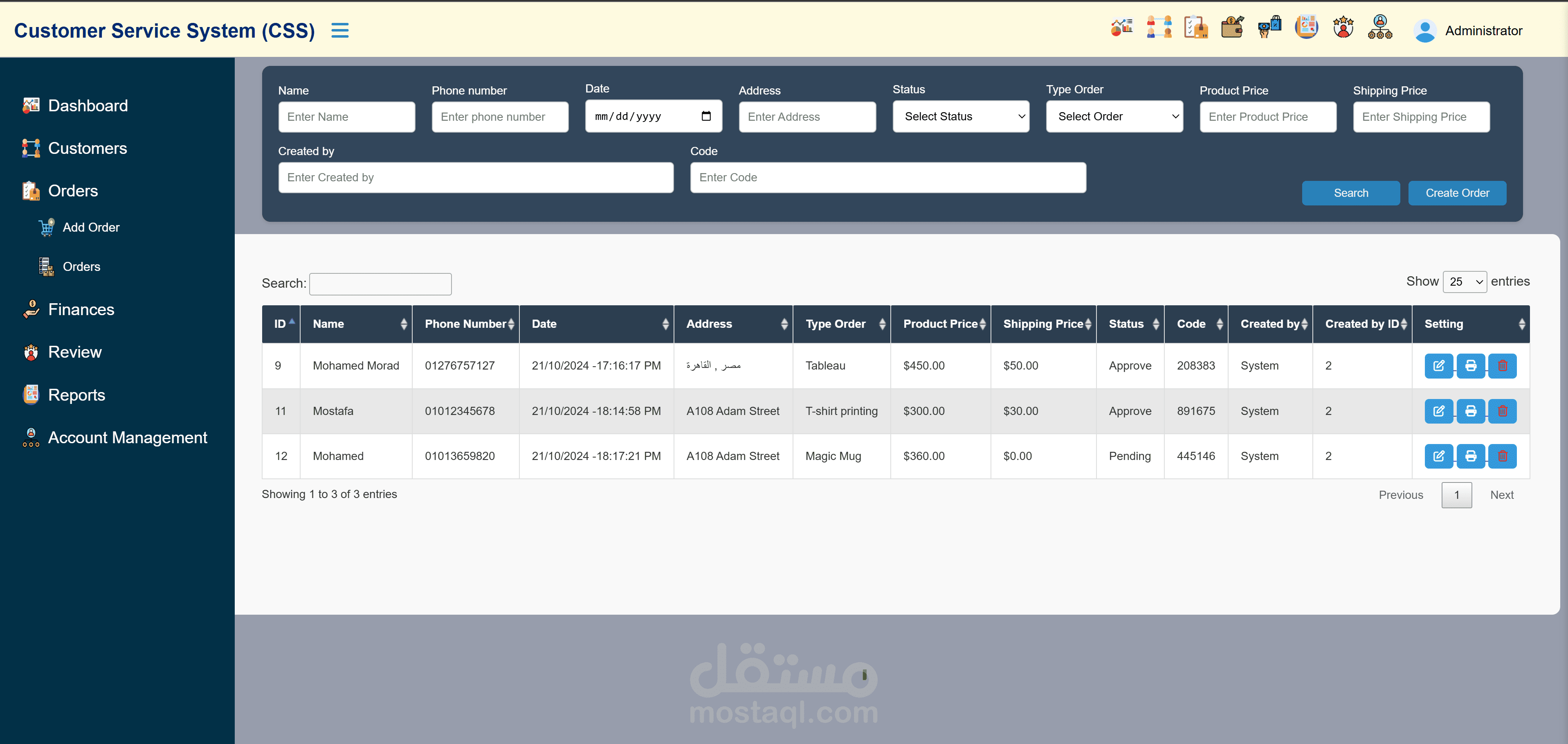The image size is (1568, 744).
Task: Open the Select Status dropdown
Action: 961,116
